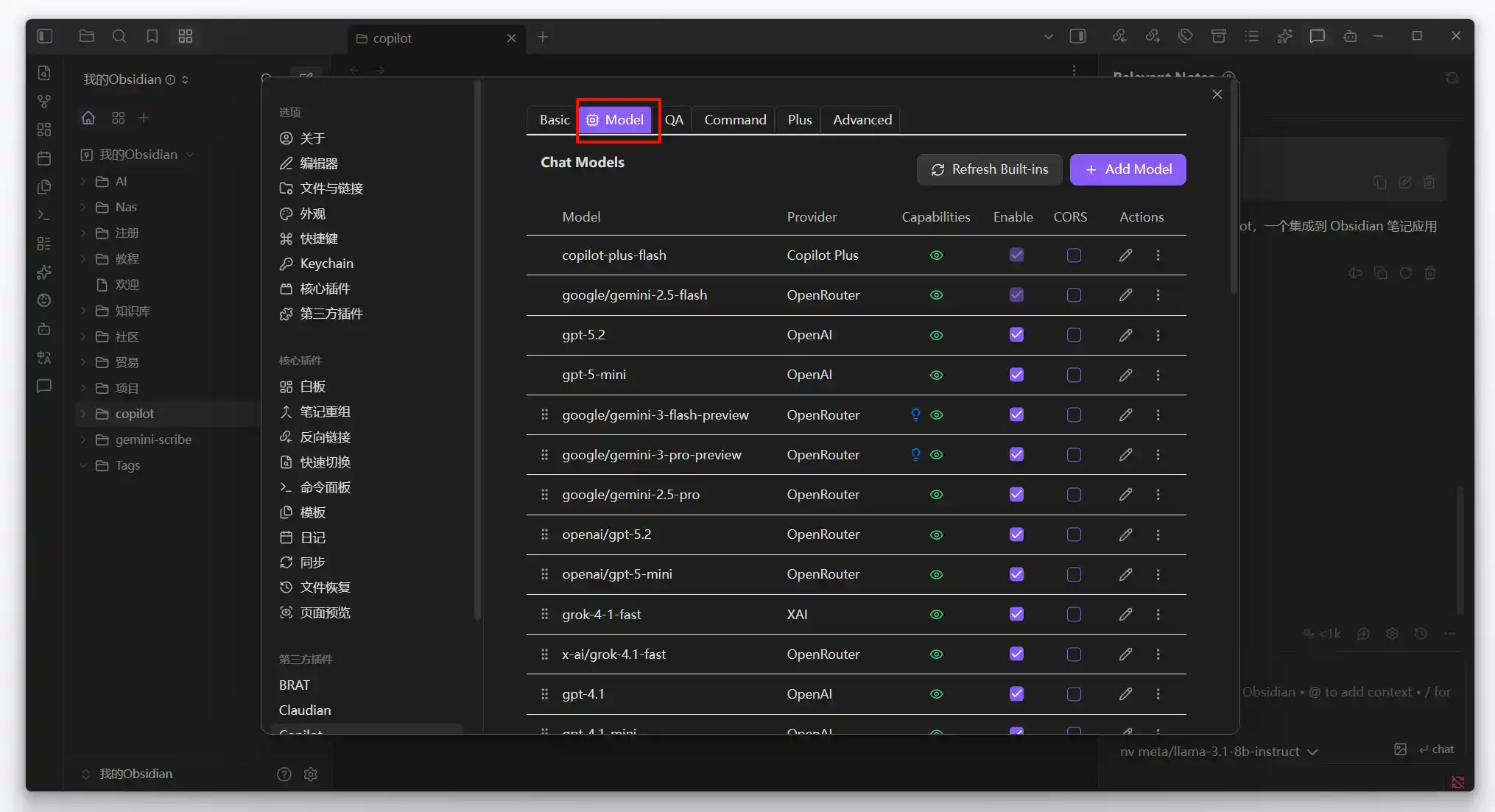The width and height of the screenshot is (1495, 812).
Task: Disable the gpt-5-mini OpenAI model checkbox
Action: 1016,375
